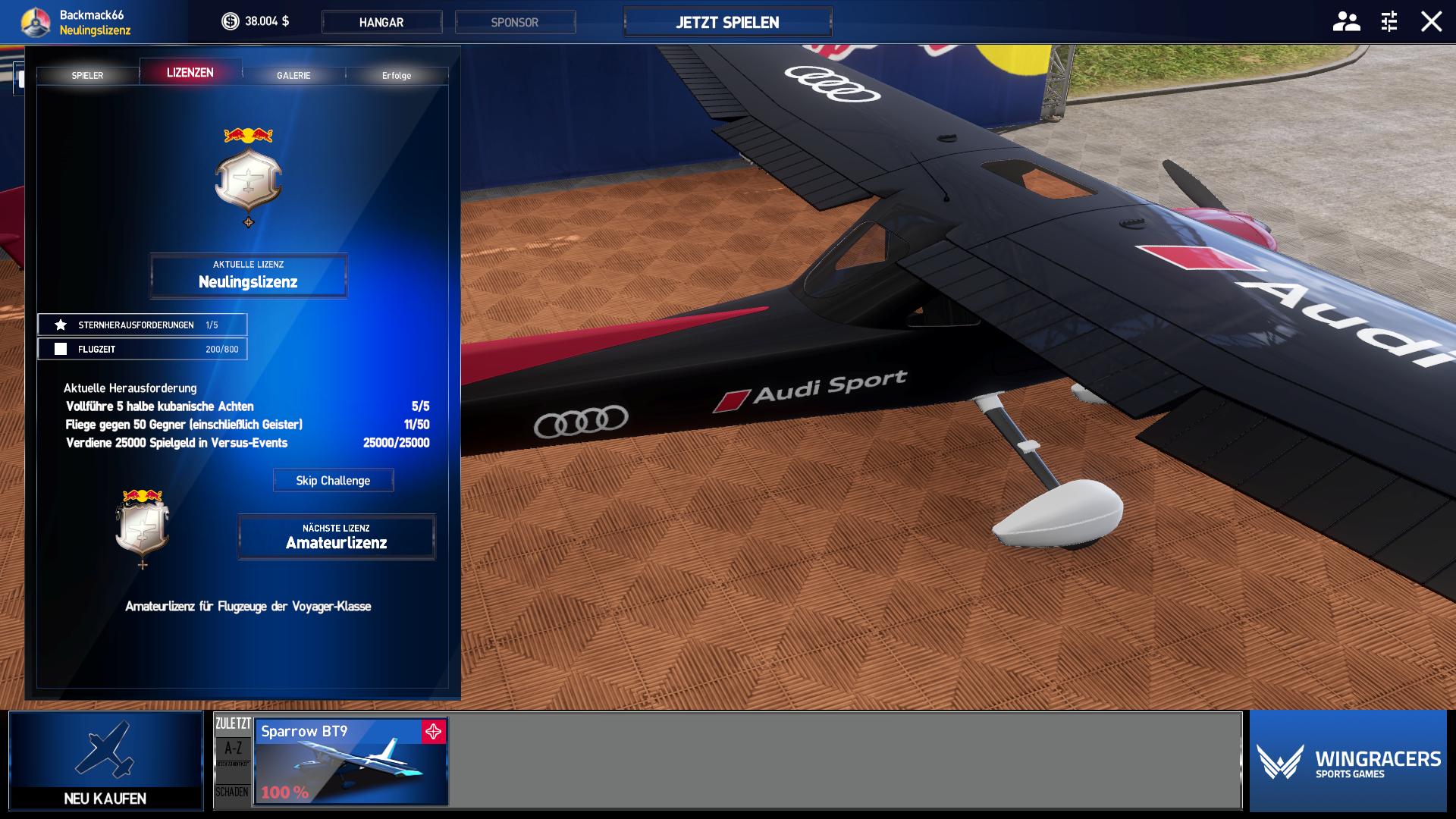This screenshot has width=1456, height=819.
Task: Click the 25000/25000 earnings counter
Action: [396, 443]
